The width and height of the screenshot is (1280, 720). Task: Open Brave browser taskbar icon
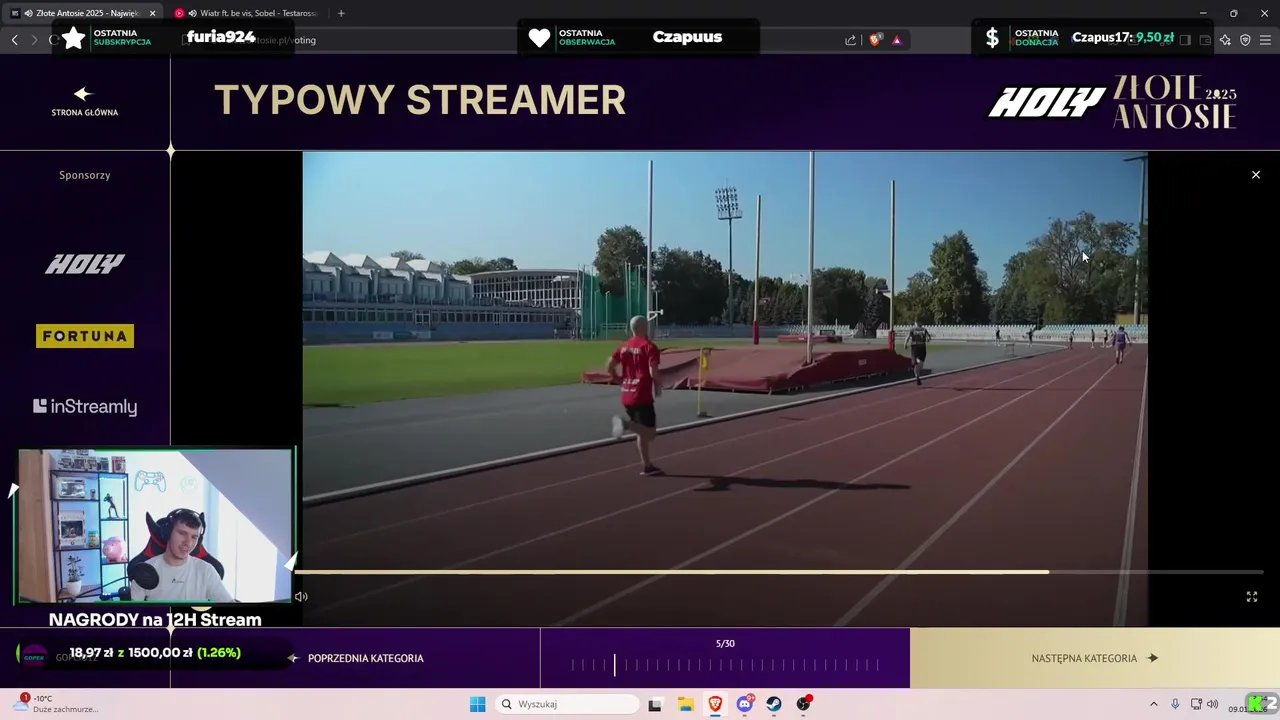(x=716, y=704)
